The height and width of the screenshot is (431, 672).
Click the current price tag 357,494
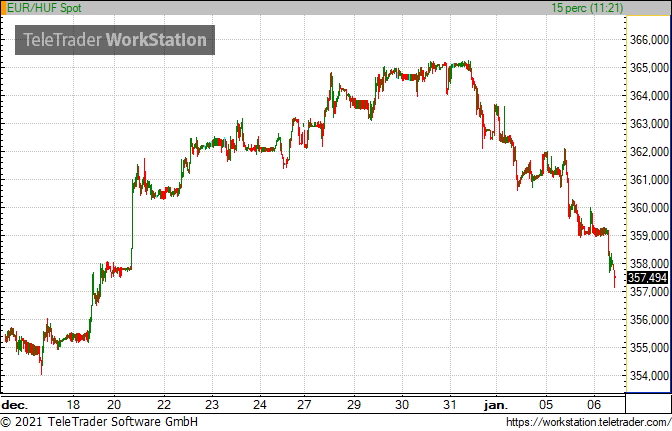(x=647, y=278)
